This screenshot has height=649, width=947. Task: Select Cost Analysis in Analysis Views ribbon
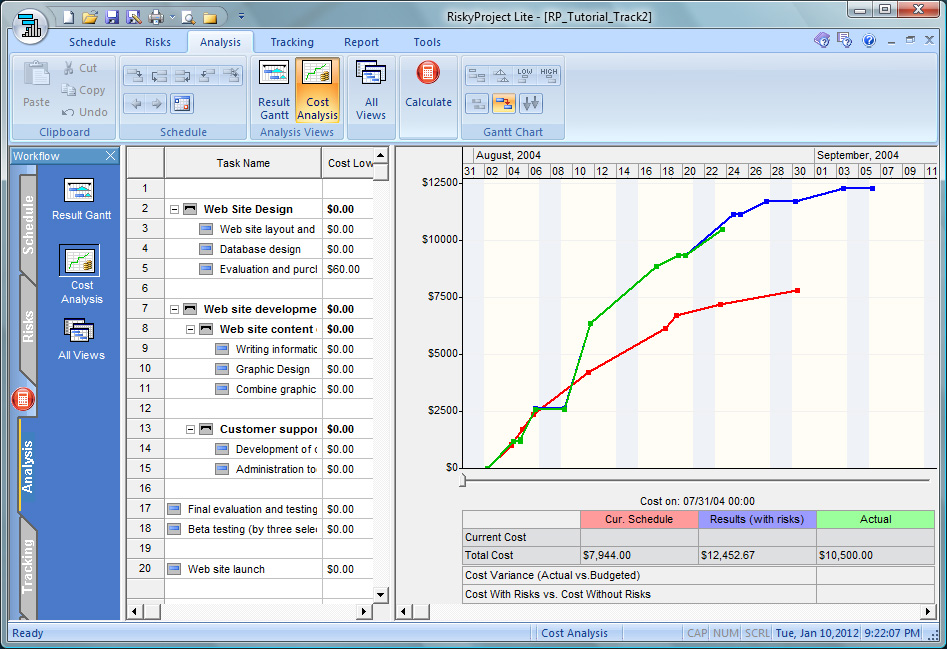tap(318, 90)
